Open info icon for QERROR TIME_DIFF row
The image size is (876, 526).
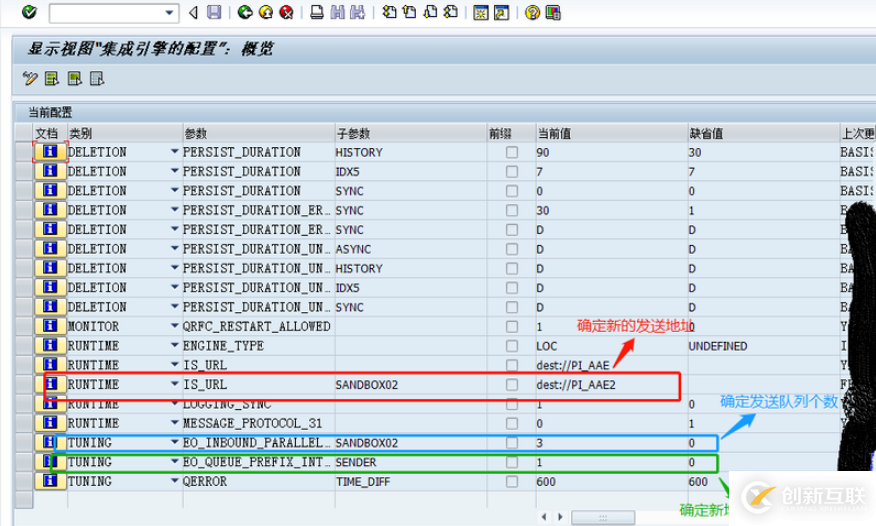[50, 481]
